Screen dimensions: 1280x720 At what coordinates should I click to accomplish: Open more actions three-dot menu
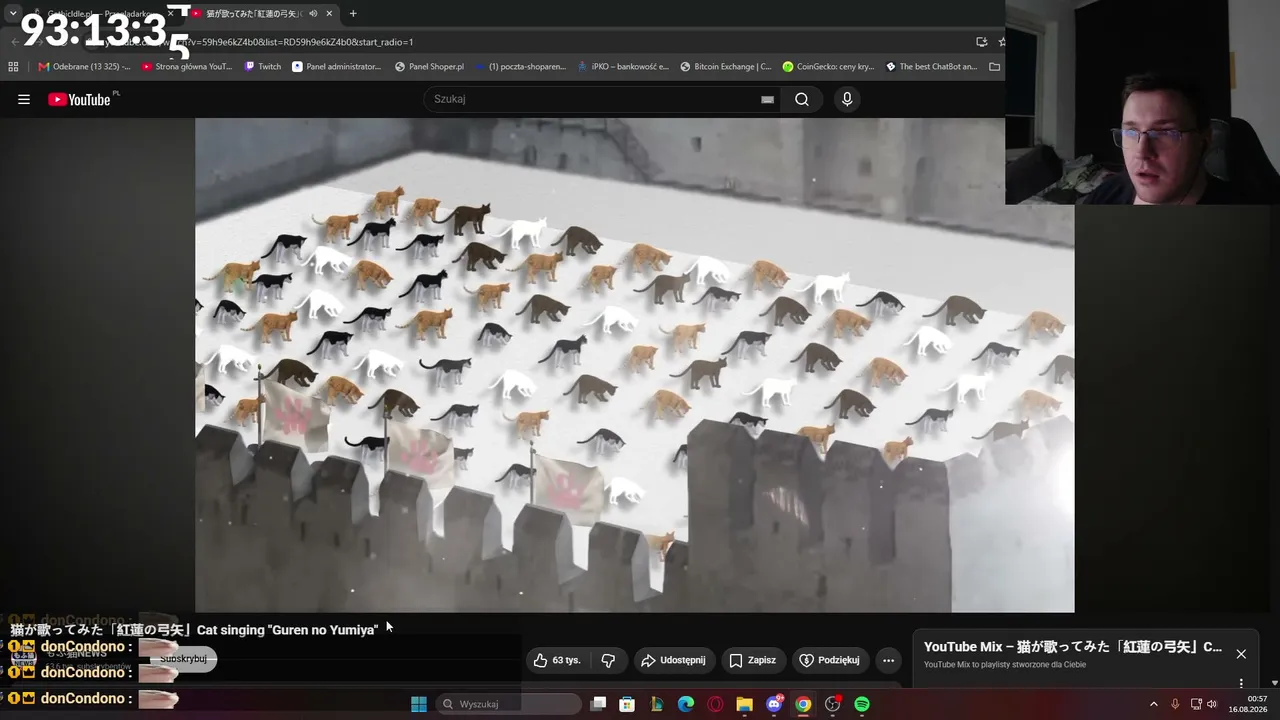(888, 660)
